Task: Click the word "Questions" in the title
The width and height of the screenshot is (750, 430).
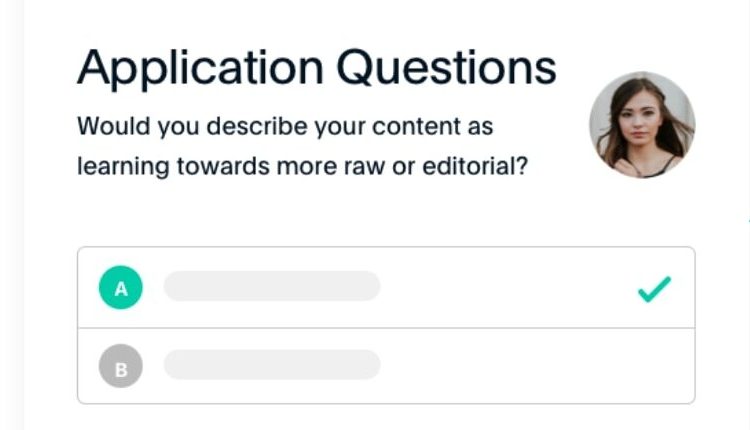Action: [x=446, y=68]
